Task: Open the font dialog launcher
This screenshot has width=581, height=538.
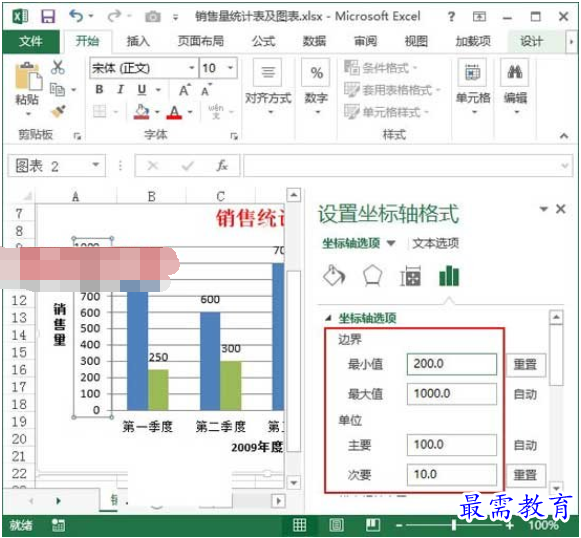Action: (234, 136)
